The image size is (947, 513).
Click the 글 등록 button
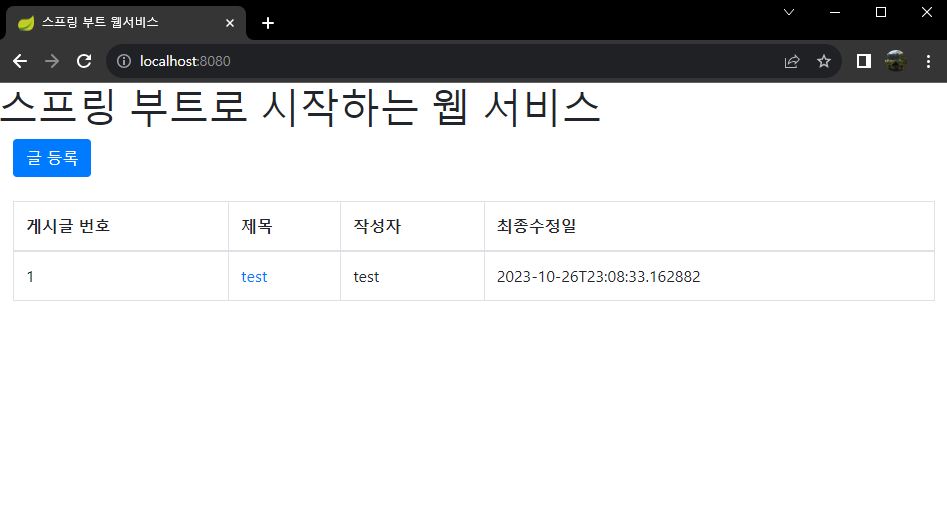(52, 158)
